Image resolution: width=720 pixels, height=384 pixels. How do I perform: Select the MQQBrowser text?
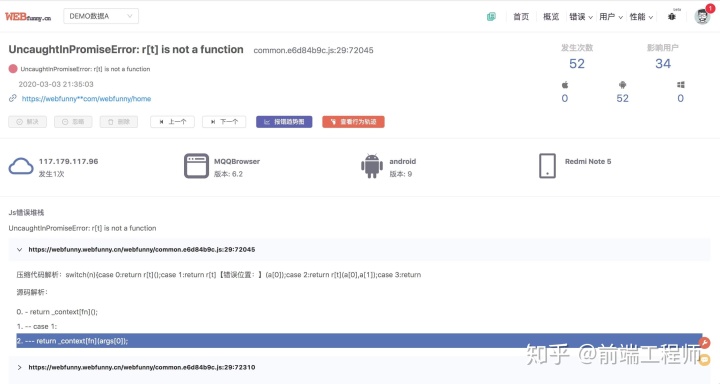pyautogui.click(x=237, y=161)
